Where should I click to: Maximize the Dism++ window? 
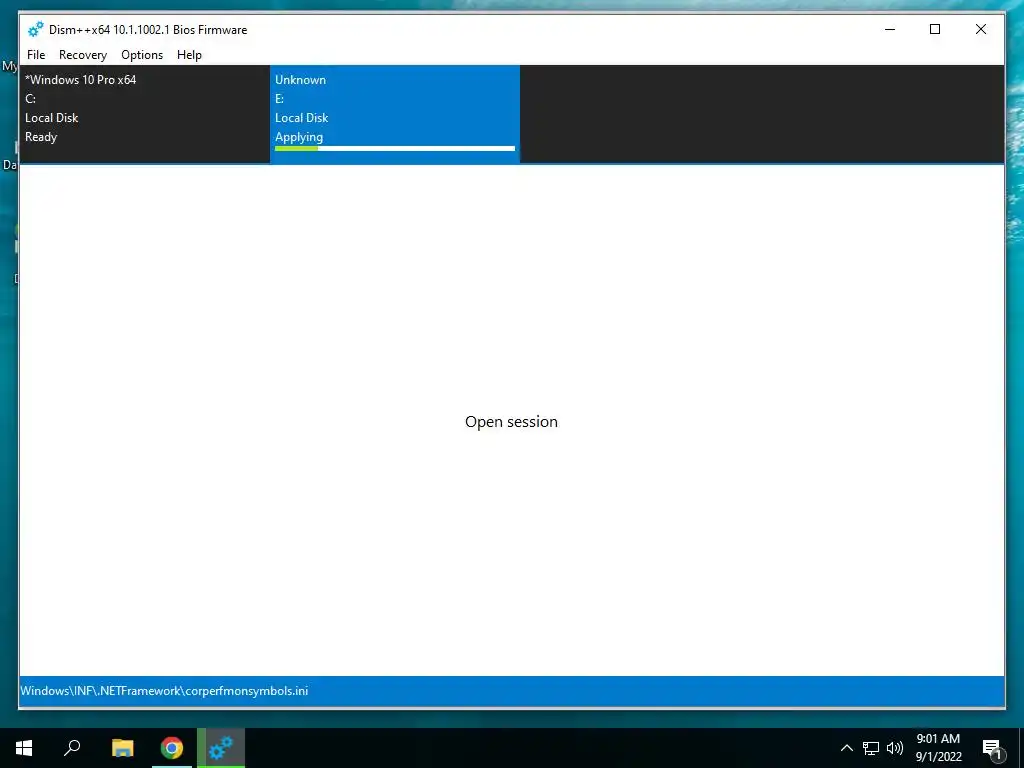(x=935, y=29)
